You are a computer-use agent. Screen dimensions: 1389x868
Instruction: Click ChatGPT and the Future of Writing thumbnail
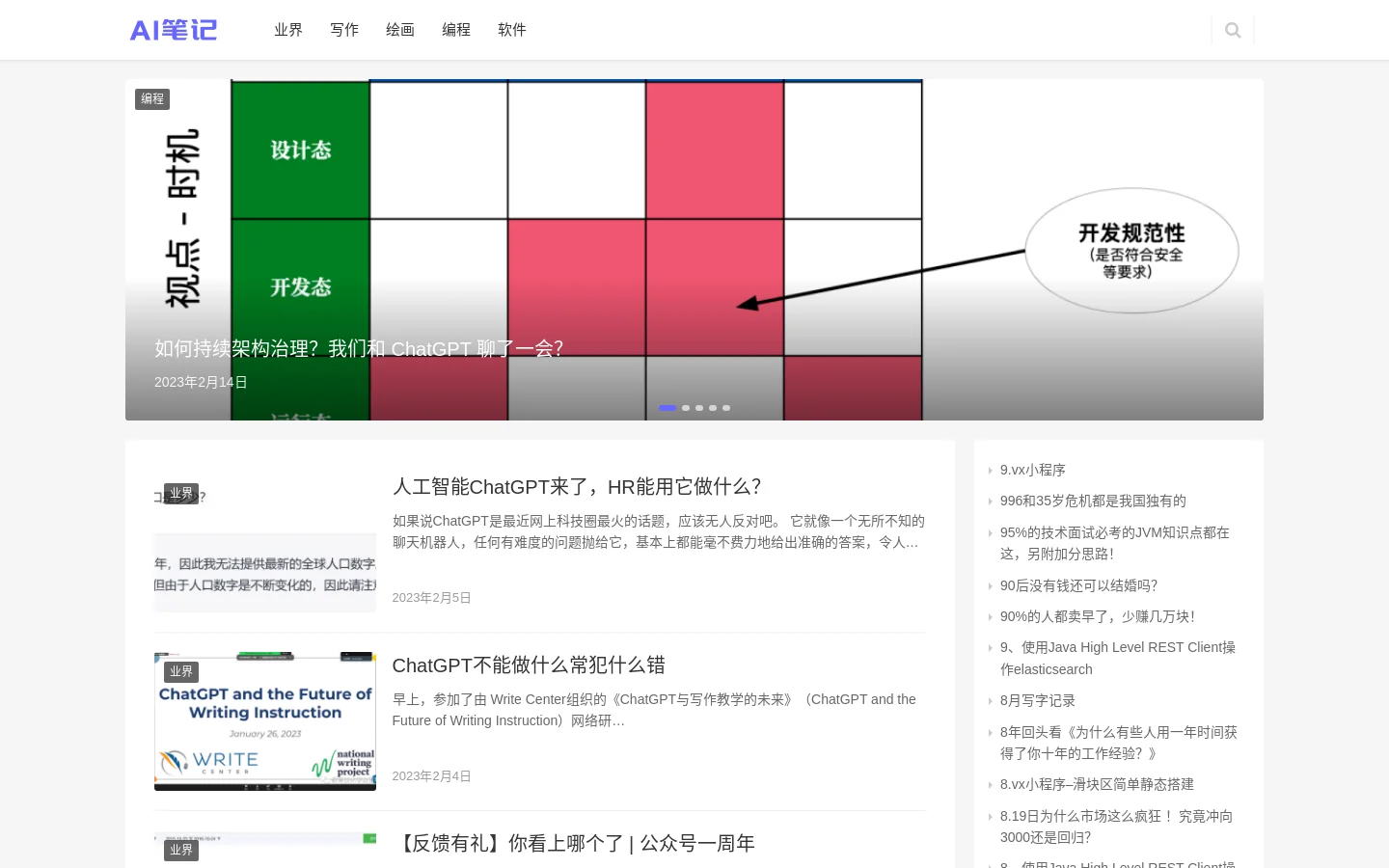265,721
